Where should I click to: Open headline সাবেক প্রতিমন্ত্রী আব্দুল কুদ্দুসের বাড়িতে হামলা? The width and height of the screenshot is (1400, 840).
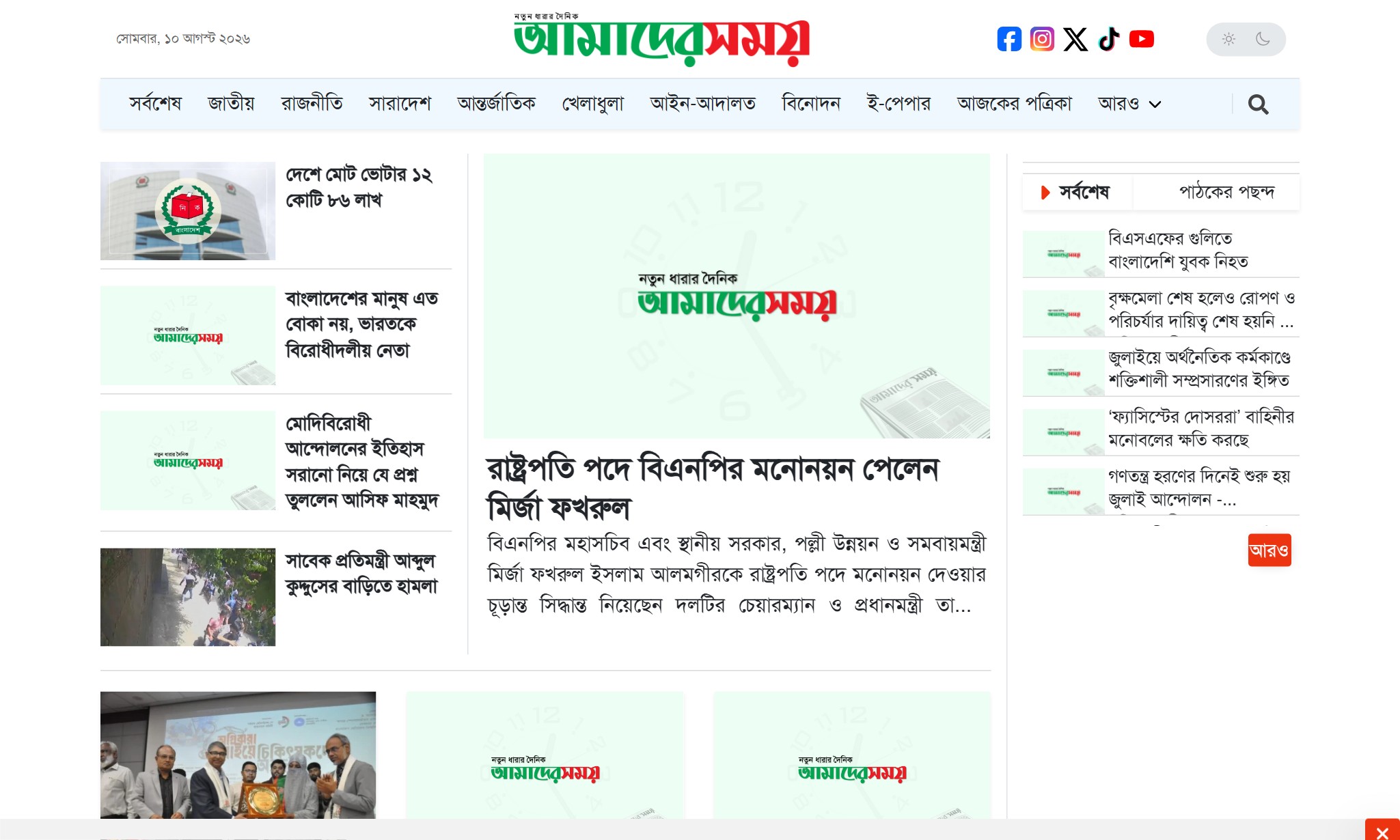361,574
